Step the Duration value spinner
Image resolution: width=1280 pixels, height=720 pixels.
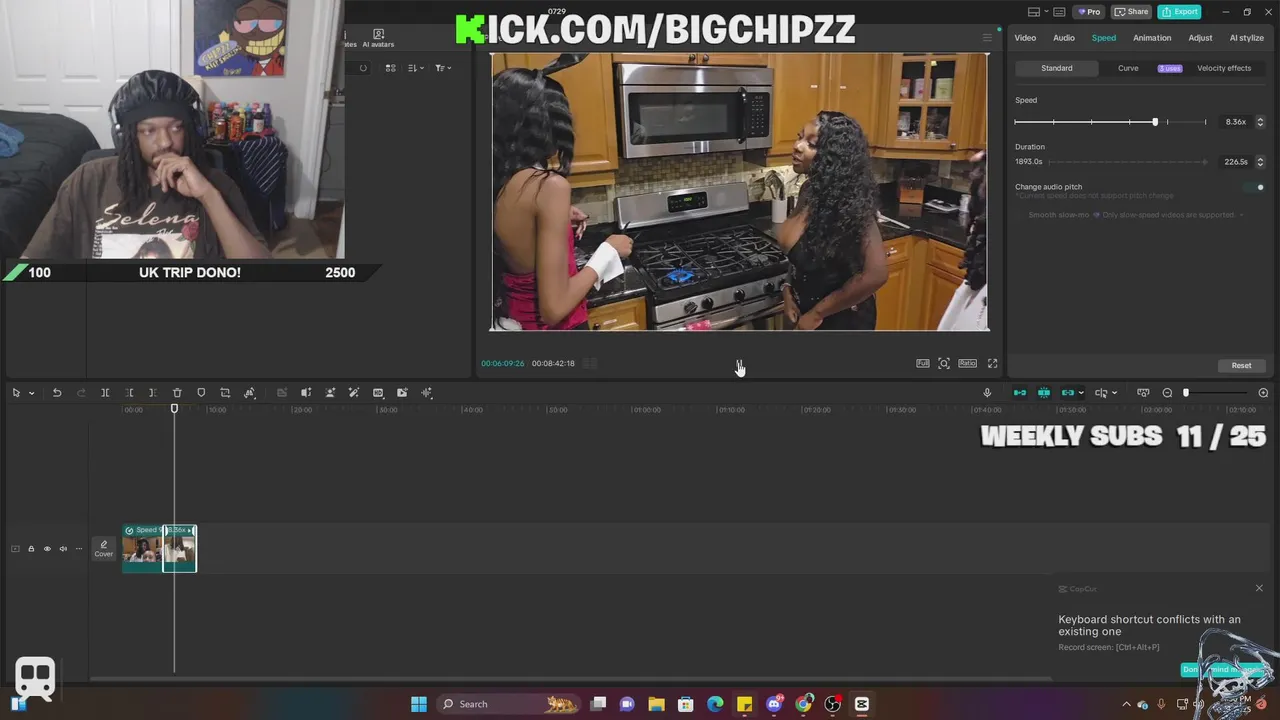(x=1260, y=161)
